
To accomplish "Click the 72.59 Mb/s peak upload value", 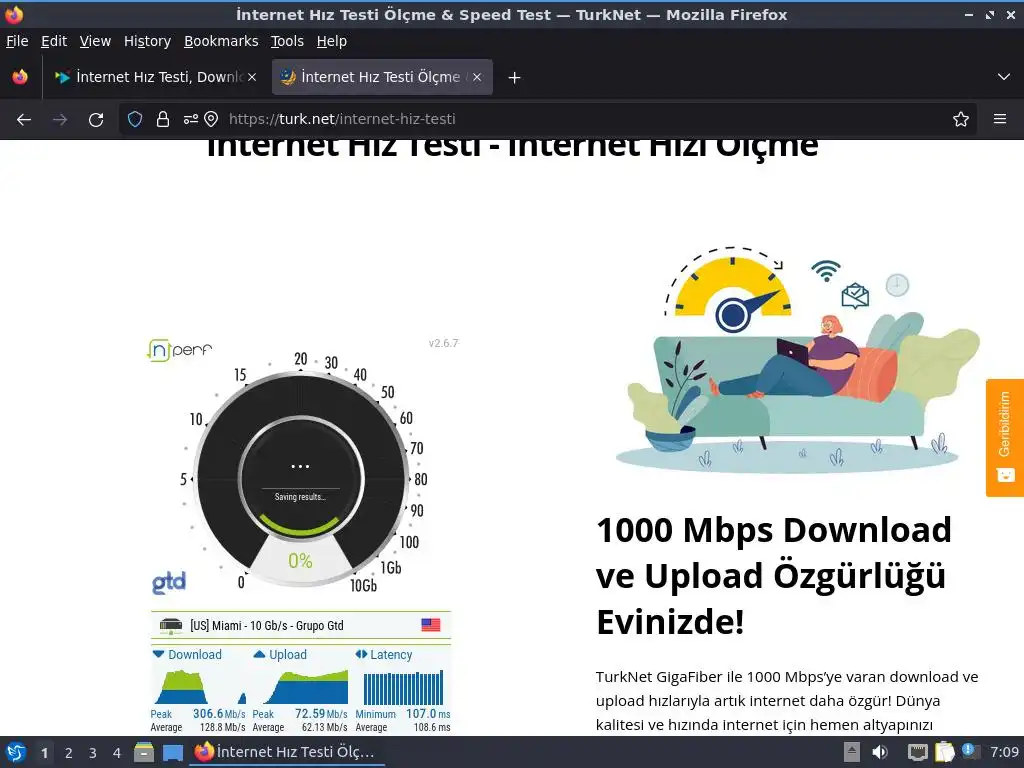I will (321, 714).
